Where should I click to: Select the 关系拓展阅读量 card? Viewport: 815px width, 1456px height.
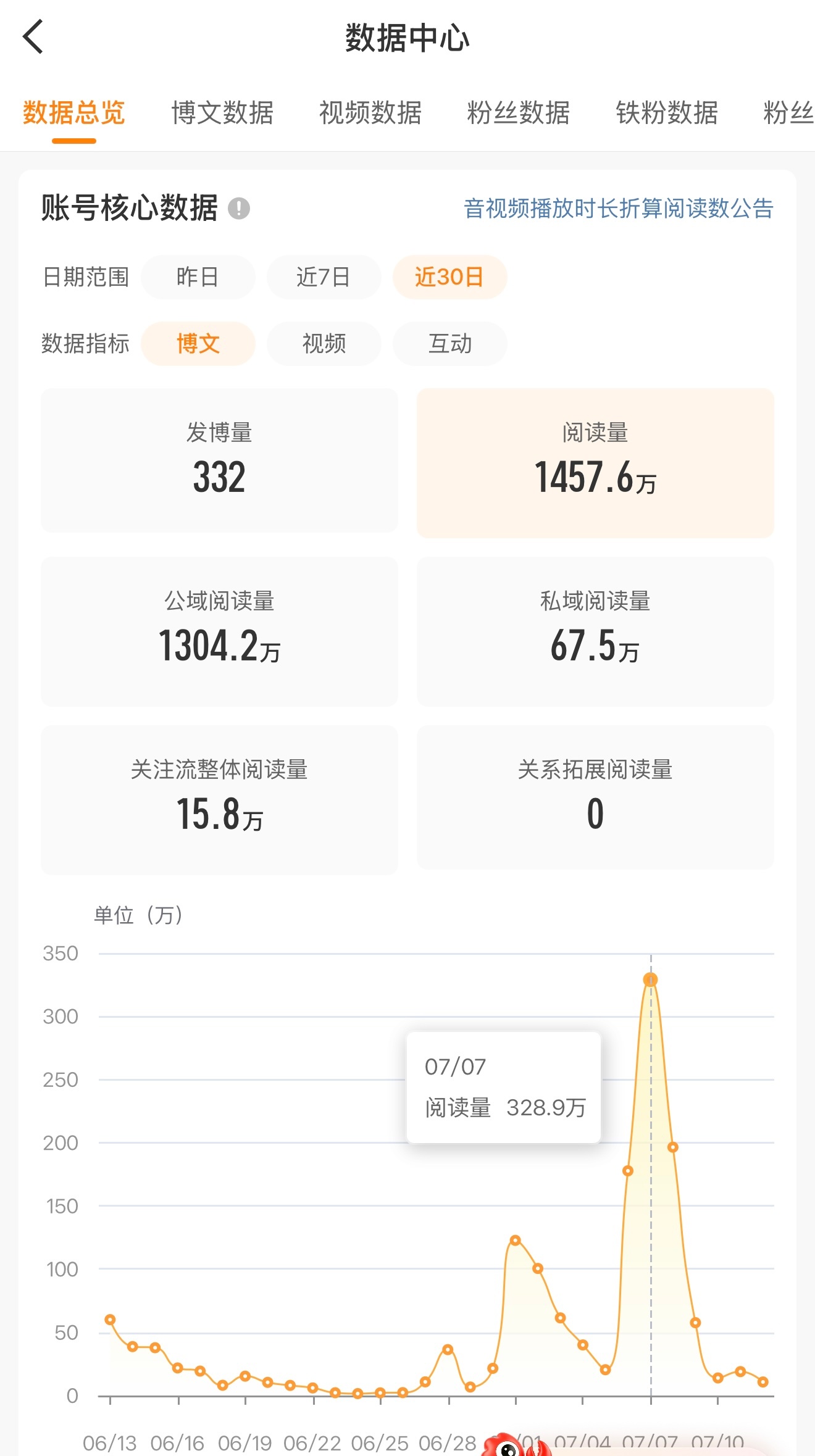pyautogui.click(x=595, y=797)
